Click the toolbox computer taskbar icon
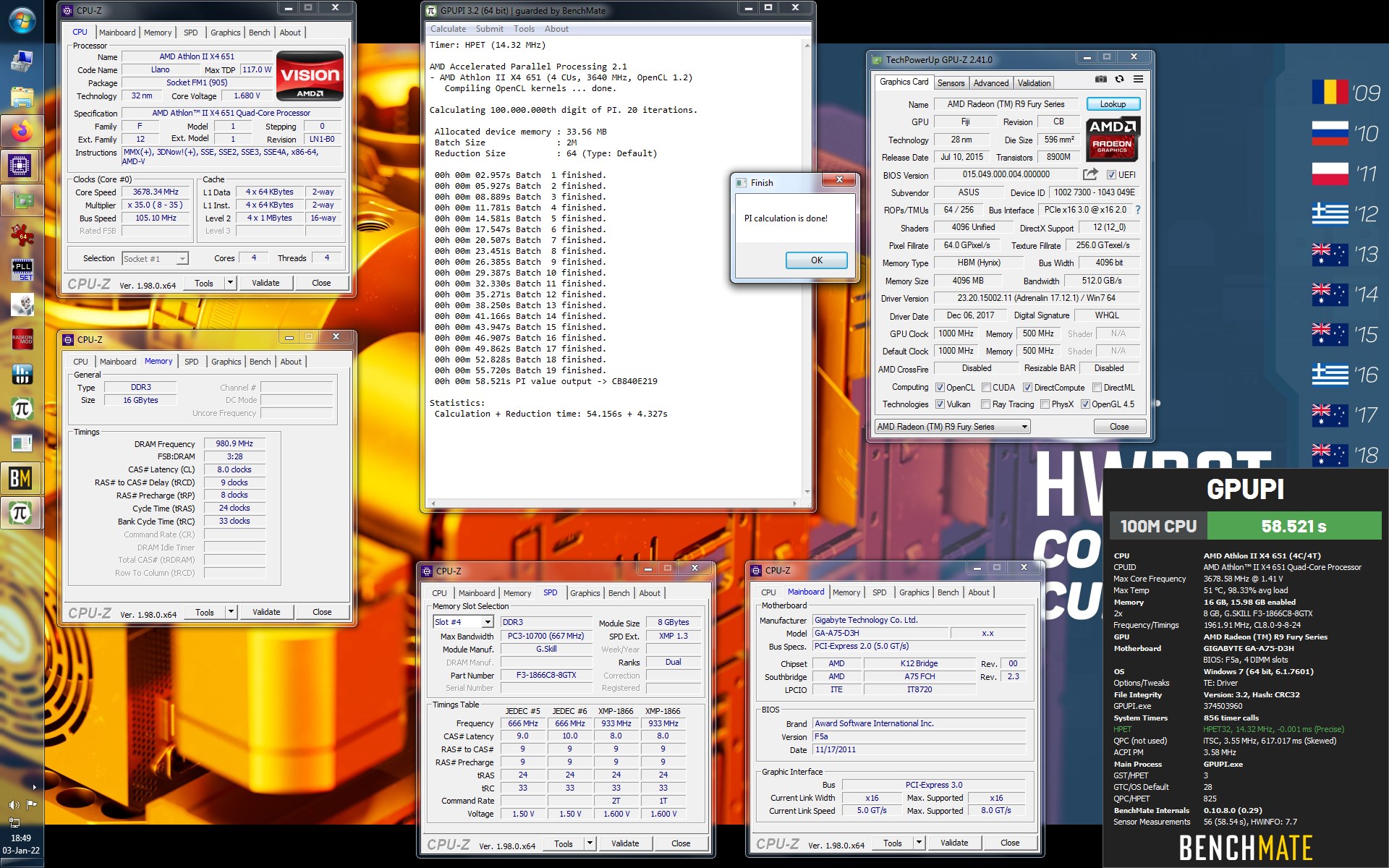 (22, 62)
